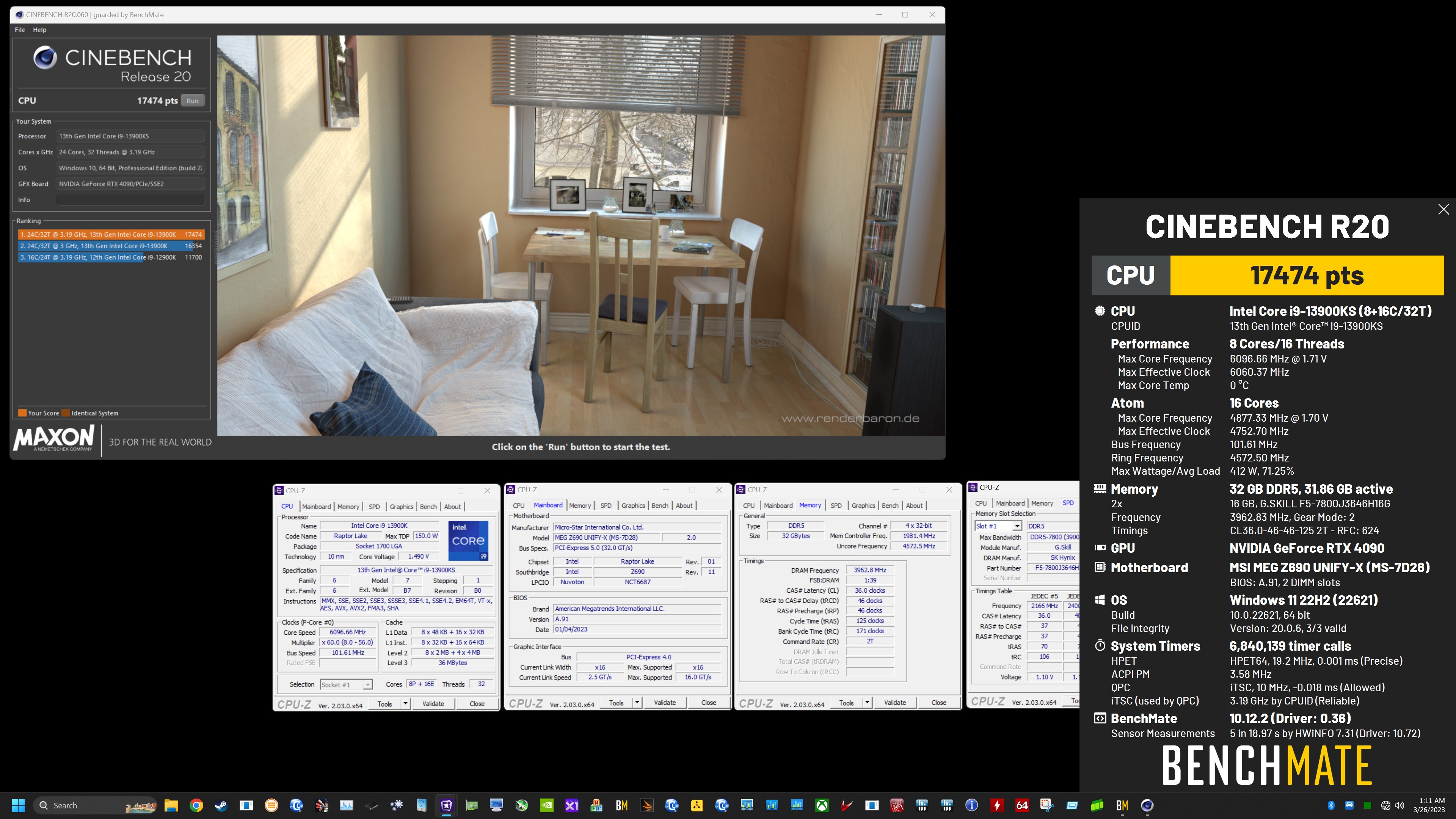Switch to the Cinebench taskbar icon

pyautogui.click(x=1147, y=805)
